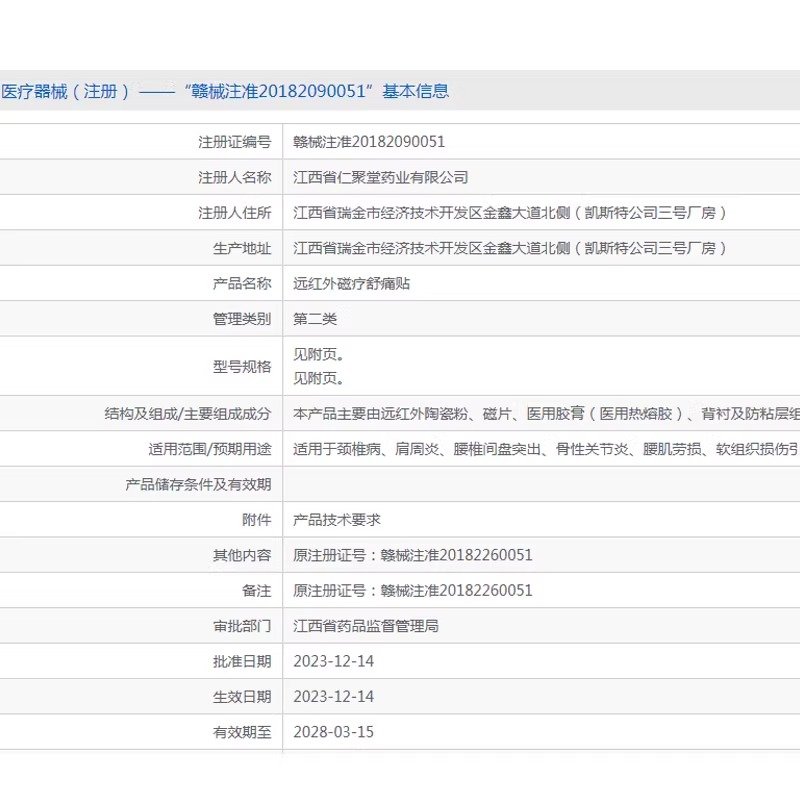Select the 第二类 category value

(315, 319)
